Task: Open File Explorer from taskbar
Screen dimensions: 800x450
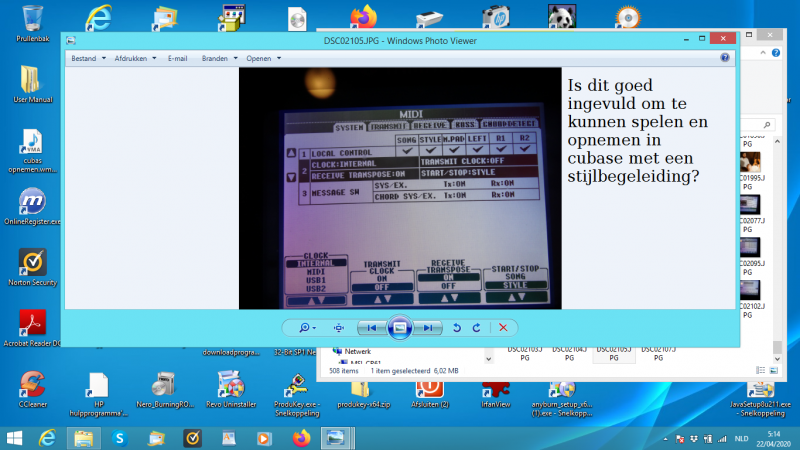Action: click(x=84, y=438)
